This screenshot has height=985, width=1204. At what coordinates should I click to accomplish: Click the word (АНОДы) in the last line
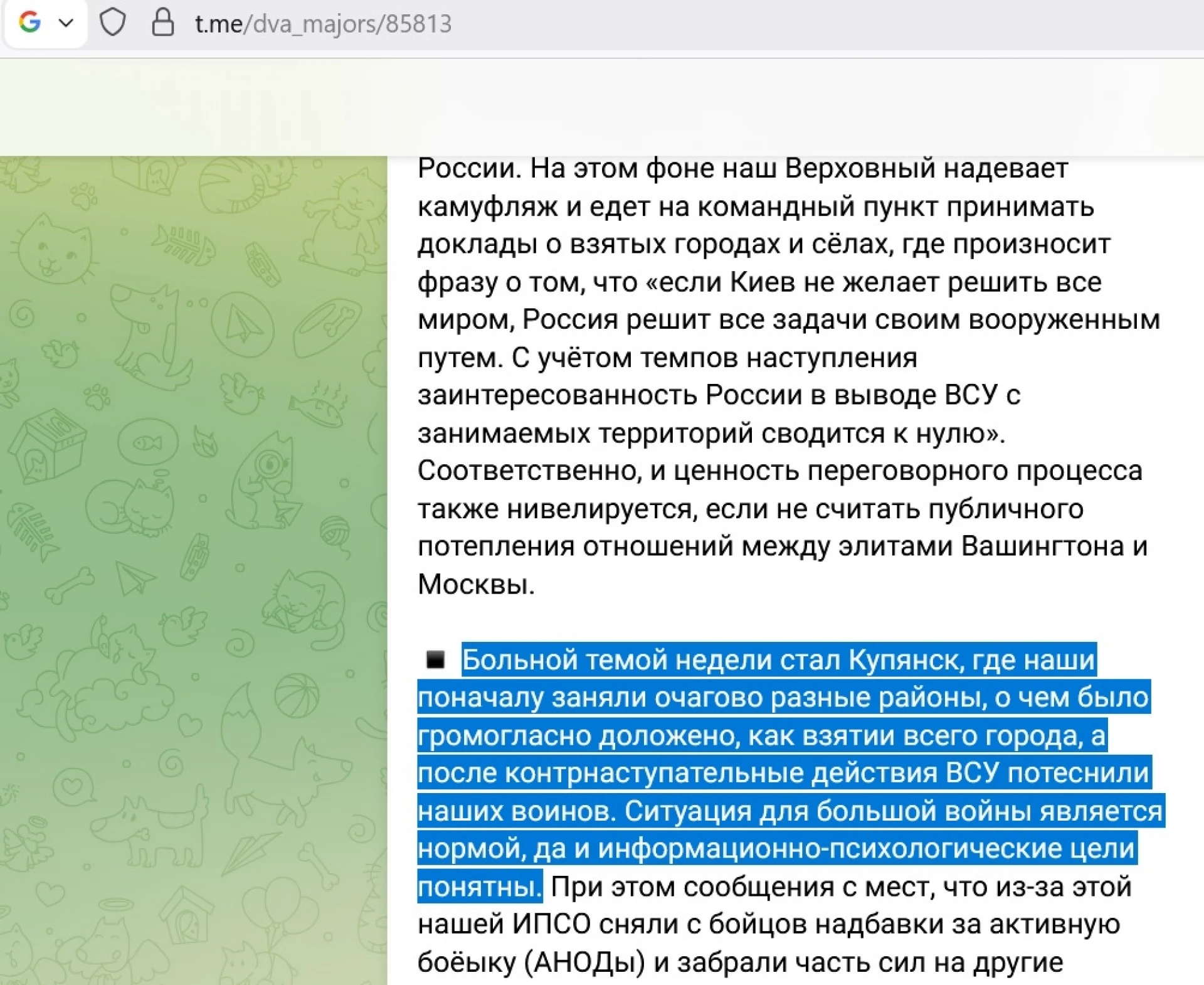click(x=584, y=962)
